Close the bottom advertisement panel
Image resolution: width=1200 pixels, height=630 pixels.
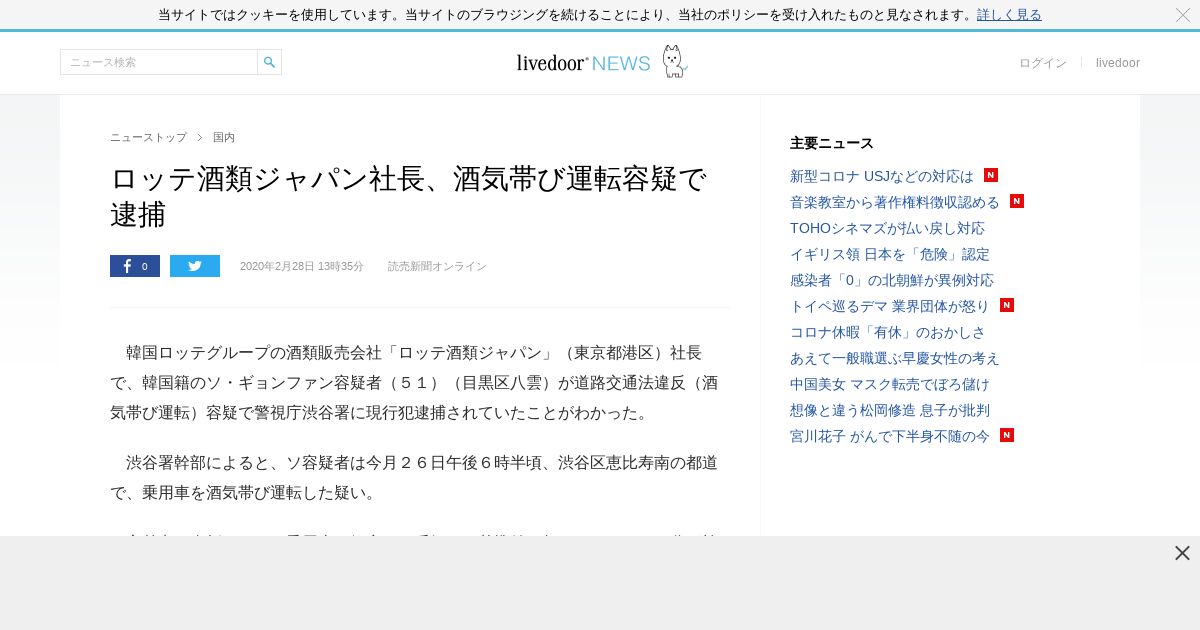(x=1182, y=553)
